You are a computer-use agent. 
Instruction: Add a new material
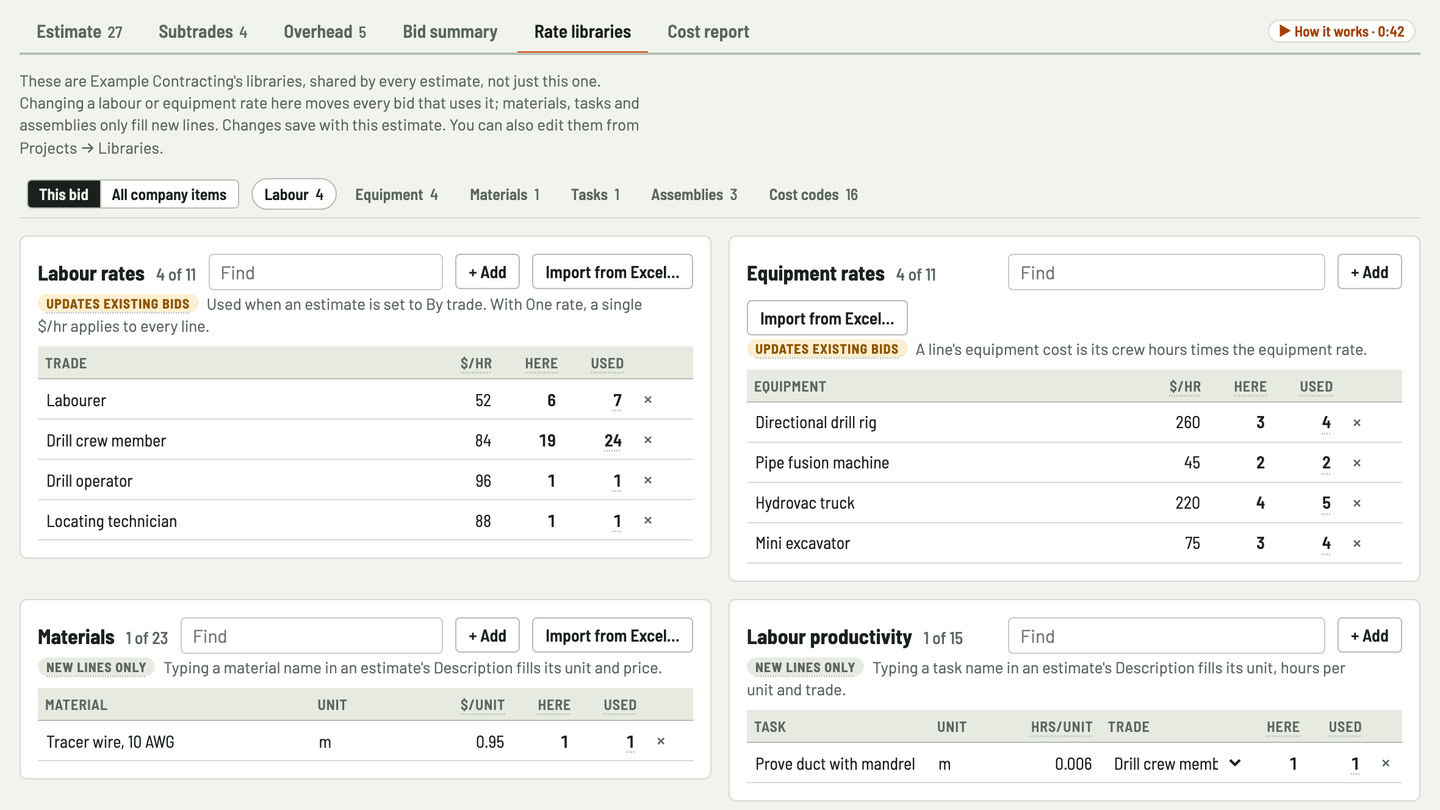coord(488,635)
